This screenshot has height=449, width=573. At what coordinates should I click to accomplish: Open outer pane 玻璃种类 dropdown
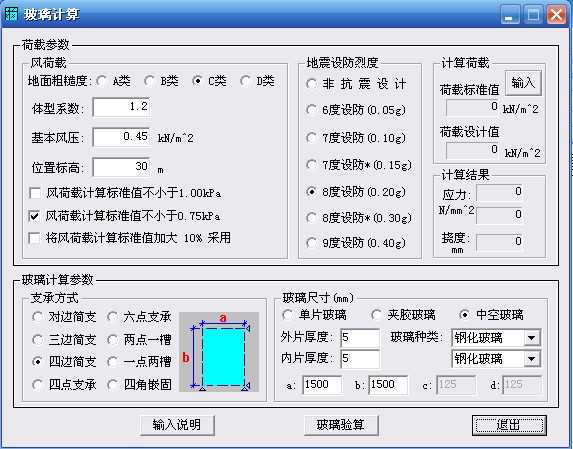pos(532,338)
